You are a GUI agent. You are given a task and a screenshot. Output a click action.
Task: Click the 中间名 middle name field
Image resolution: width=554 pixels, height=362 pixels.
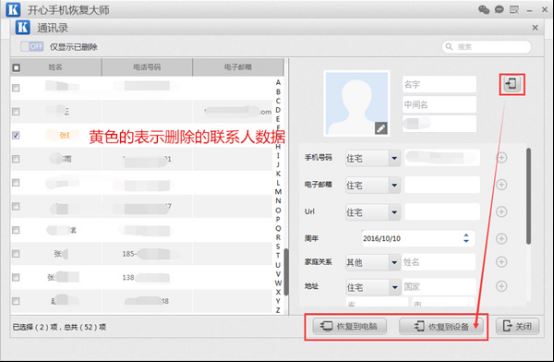tap(439, 105)
